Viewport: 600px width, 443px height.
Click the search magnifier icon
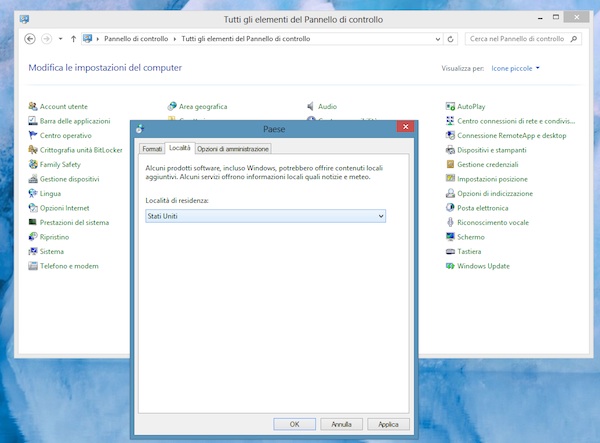point(574,39)
